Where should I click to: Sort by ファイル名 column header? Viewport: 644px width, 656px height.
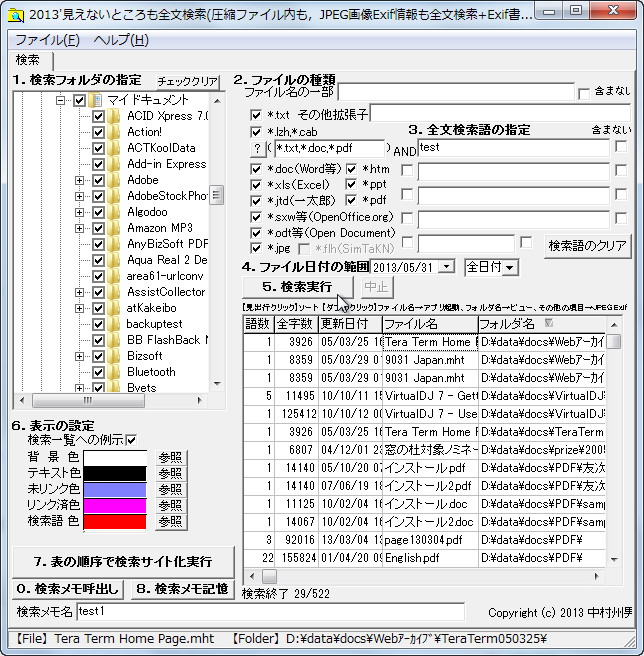pos(430,324)
